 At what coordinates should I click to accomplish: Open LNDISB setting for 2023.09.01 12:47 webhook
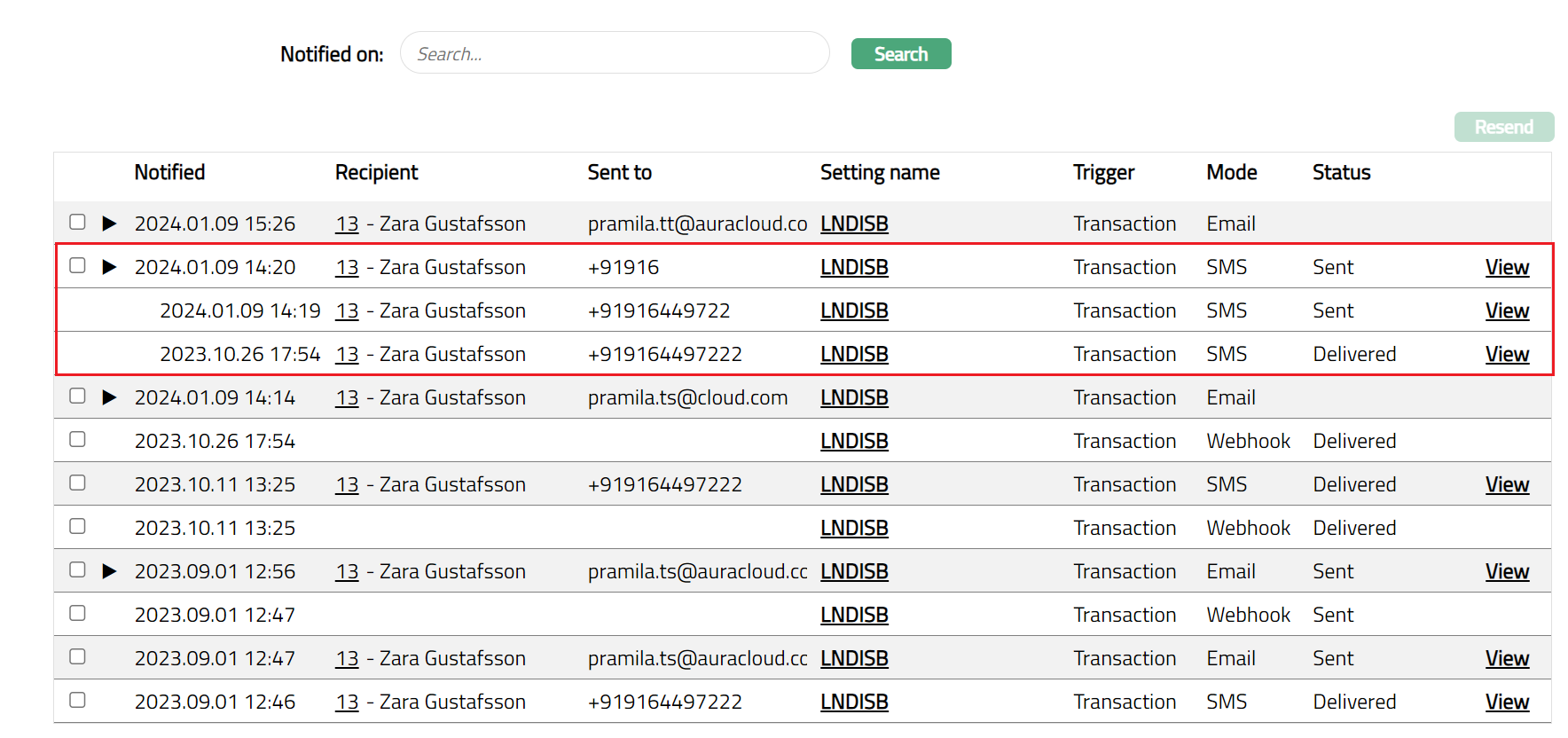[853, 615]
